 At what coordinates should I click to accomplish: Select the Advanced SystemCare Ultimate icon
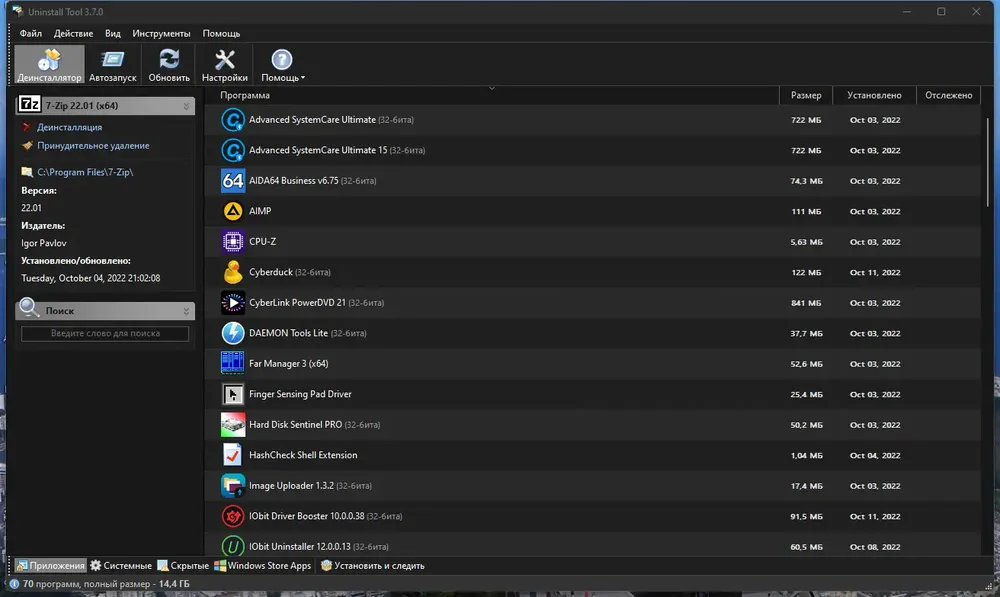click(x=233, y=120)
